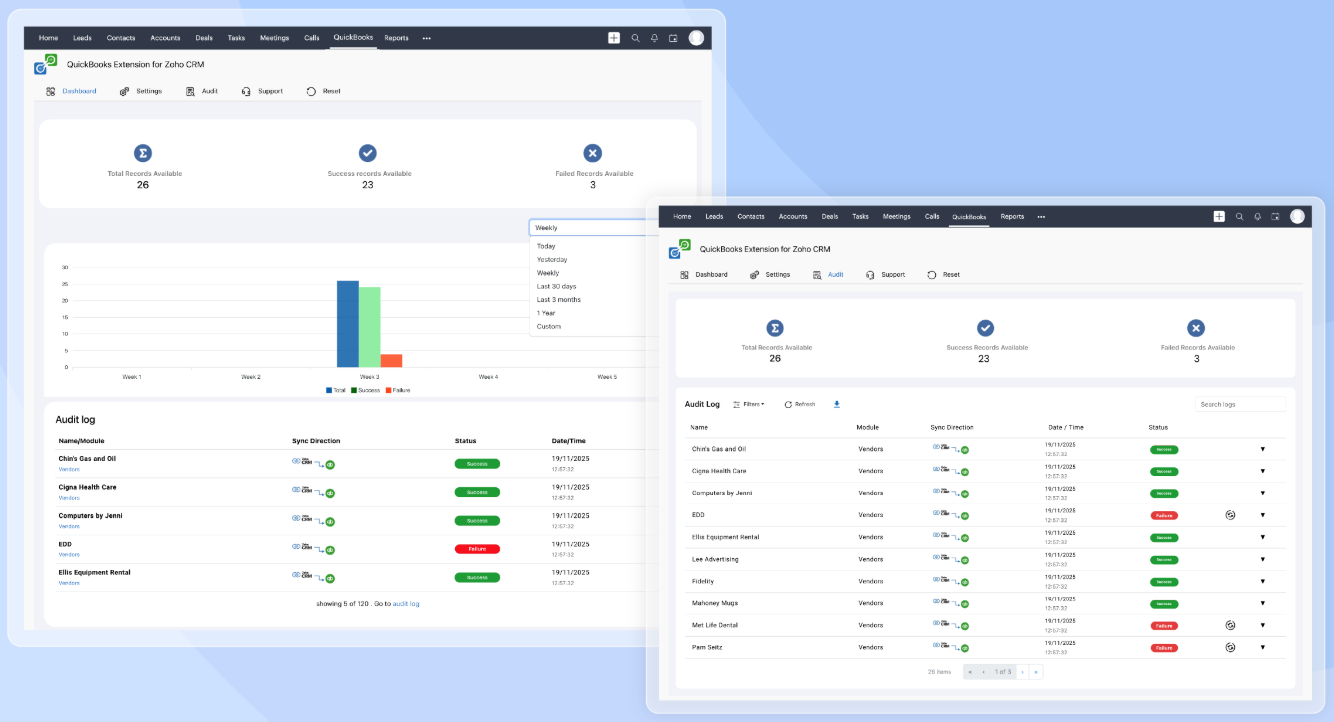Click "Met Life Dental" name in Audit table

coord(713,625)
